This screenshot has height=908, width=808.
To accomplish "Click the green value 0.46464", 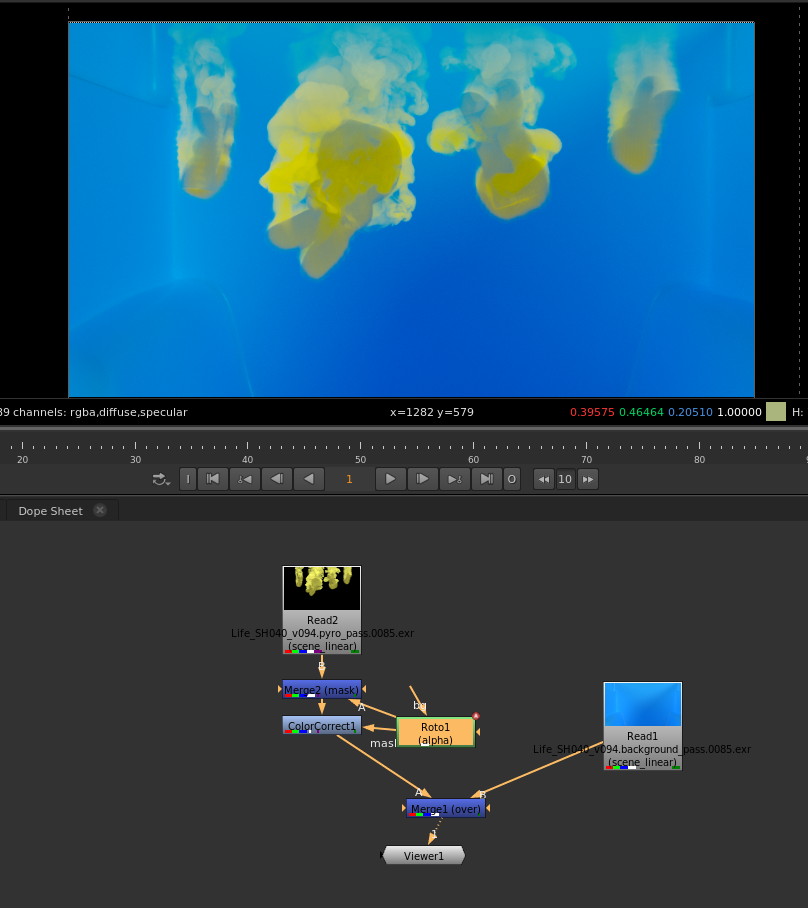I will click(x=641, y=412).
